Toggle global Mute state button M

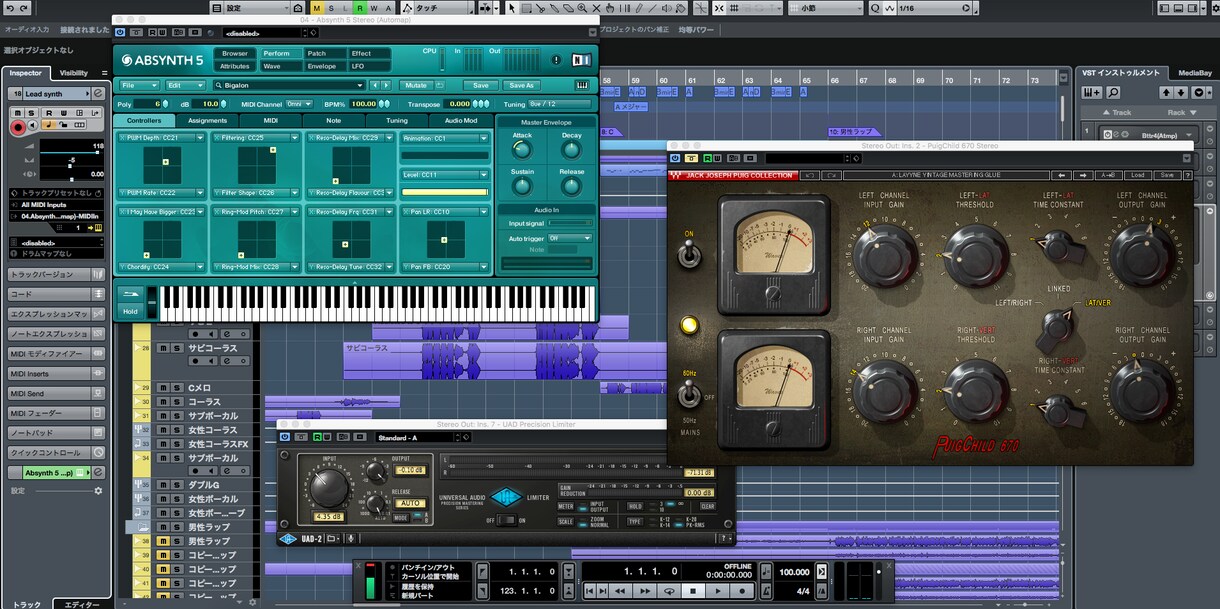(317, 8)
